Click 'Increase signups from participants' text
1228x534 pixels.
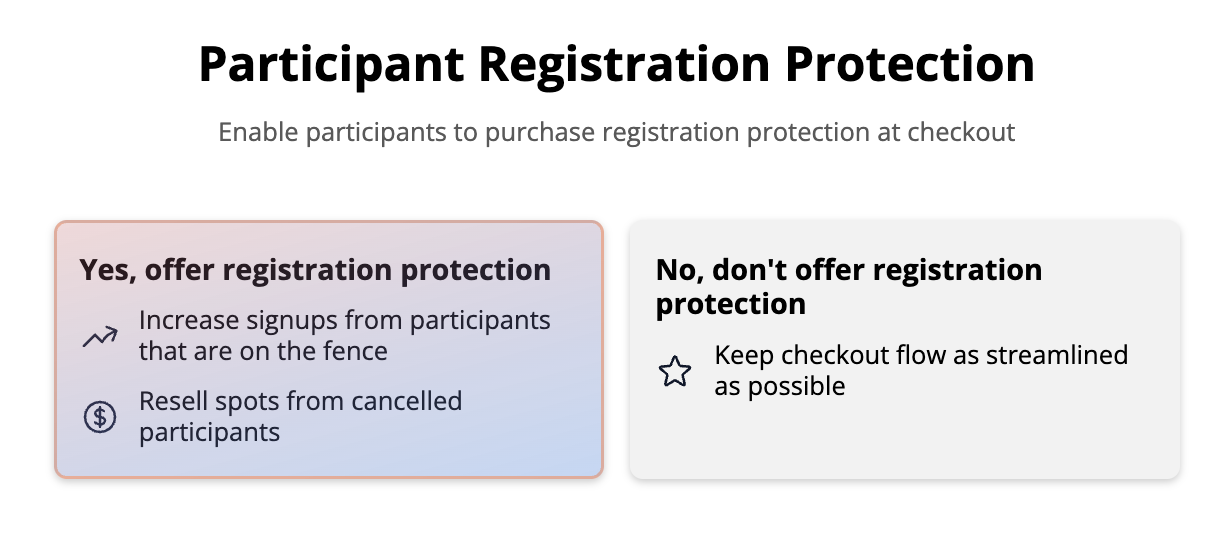[344, 321]
